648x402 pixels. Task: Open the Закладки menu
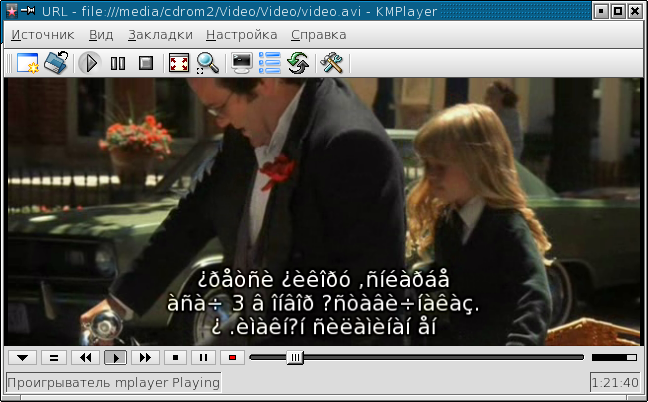(x=160, y=35)
